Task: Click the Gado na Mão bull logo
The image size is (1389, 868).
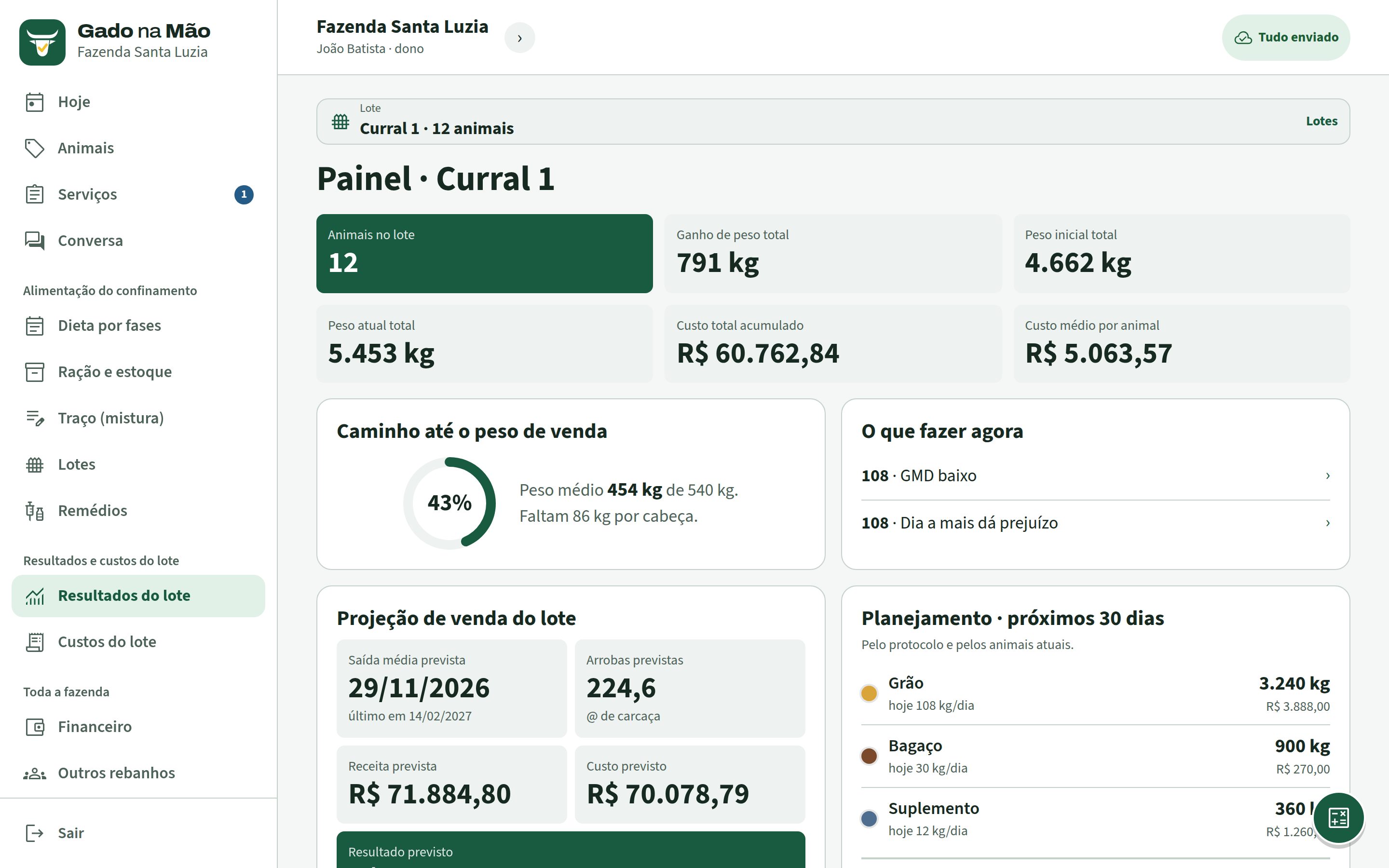Action: pos(42,42)
